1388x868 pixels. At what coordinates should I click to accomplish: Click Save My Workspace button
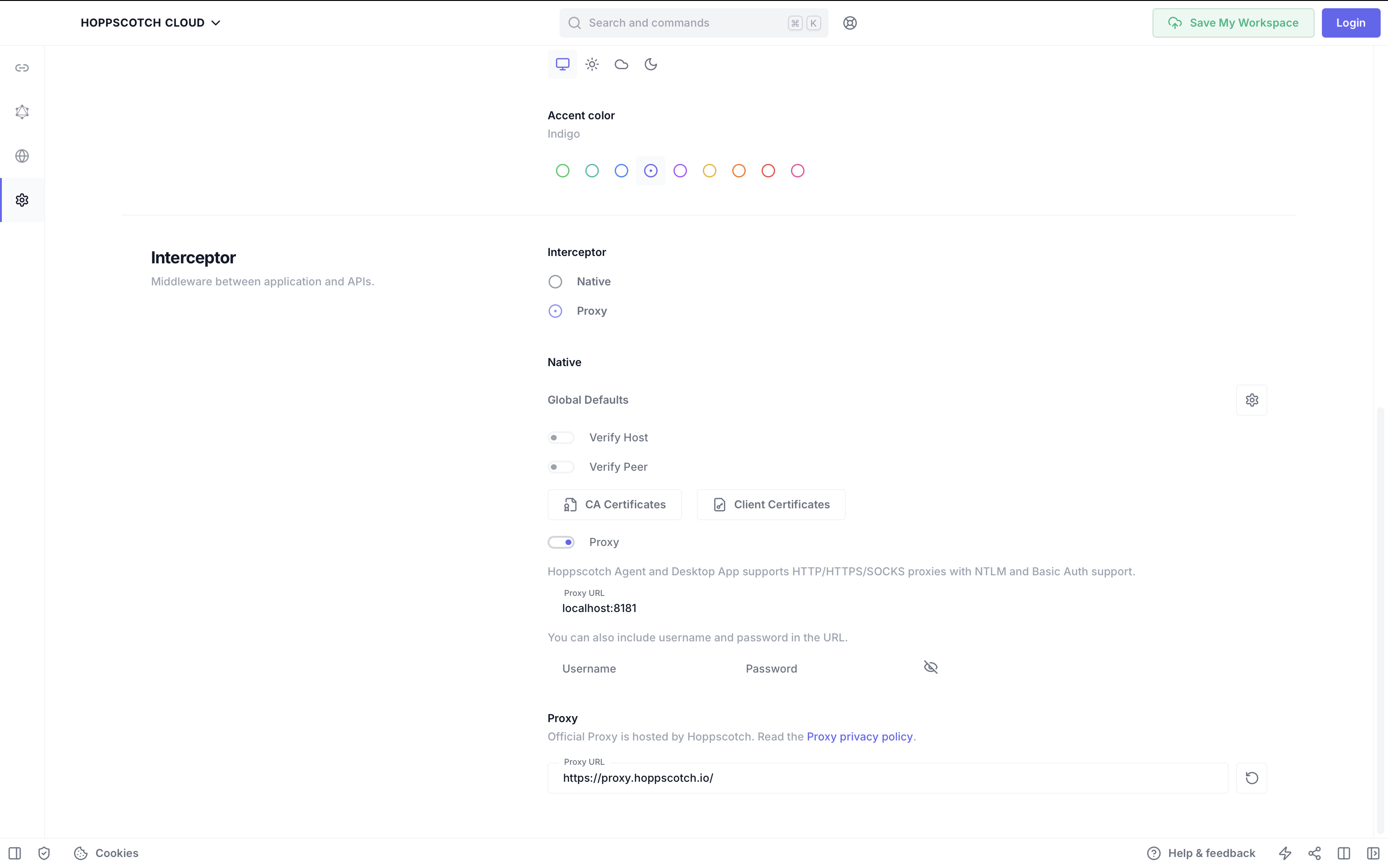[x=1233, y=23]
